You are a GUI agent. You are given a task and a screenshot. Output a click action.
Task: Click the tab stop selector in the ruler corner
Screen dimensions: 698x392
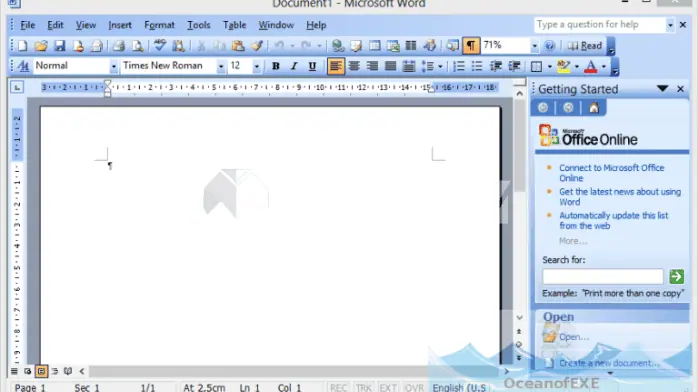tap(17, 87)
